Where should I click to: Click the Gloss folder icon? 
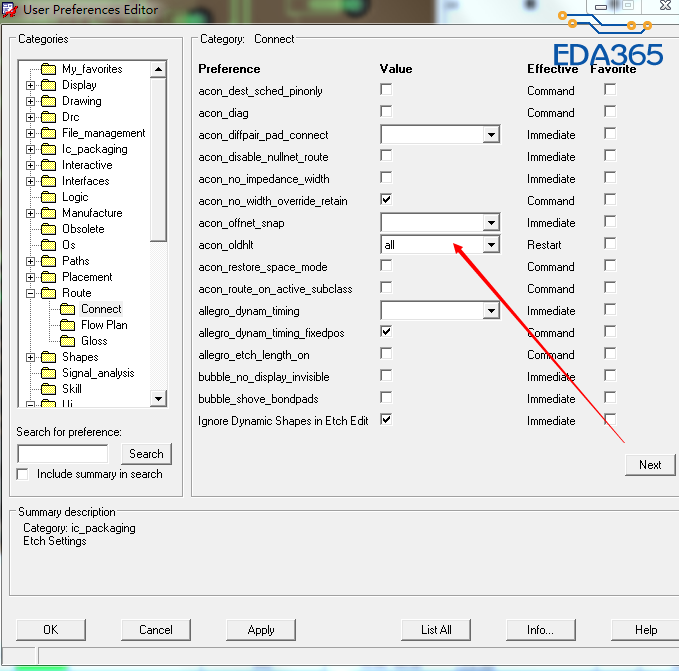tap(68, 341)
